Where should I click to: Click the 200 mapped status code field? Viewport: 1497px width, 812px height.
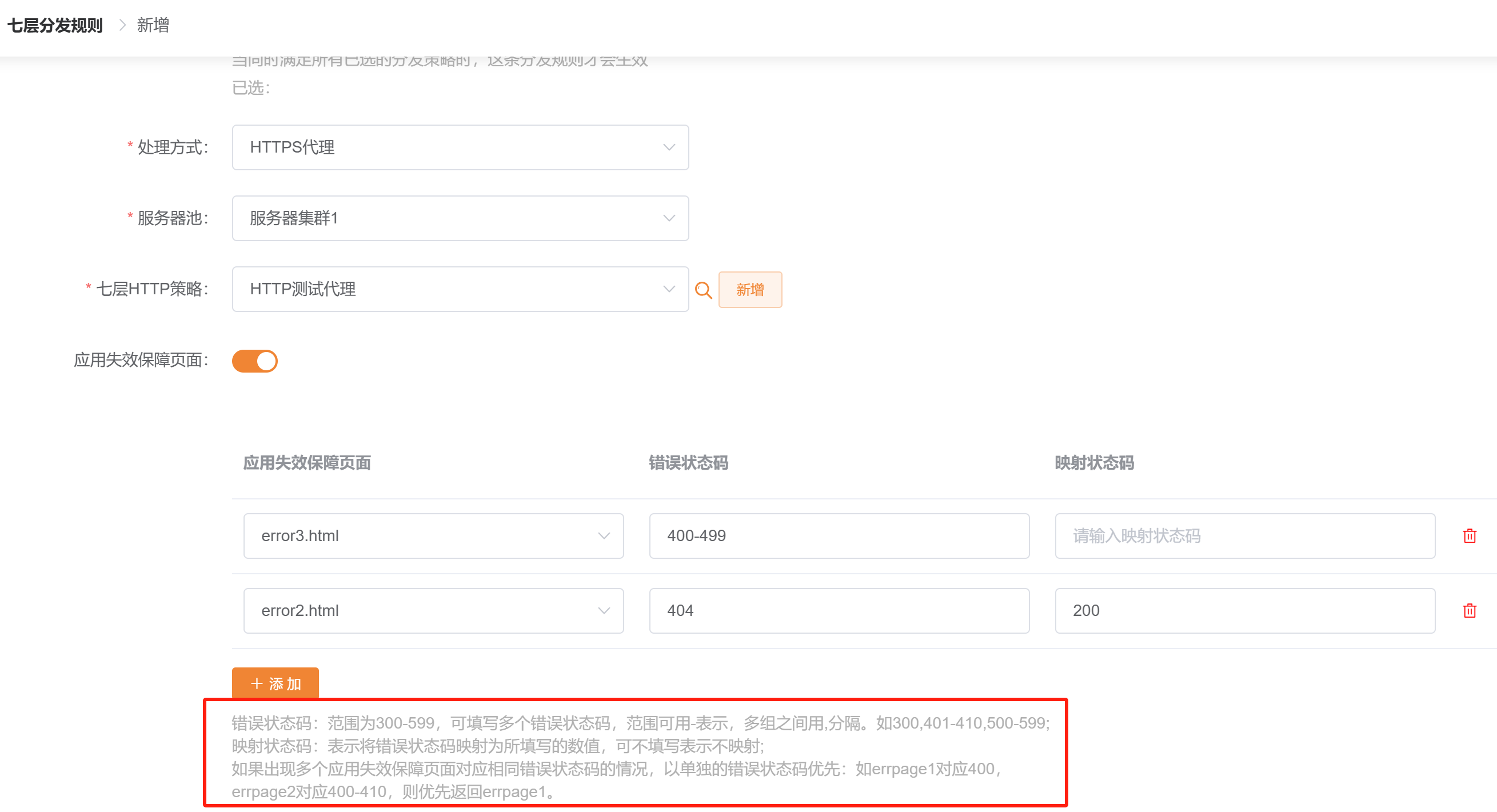1244,610
